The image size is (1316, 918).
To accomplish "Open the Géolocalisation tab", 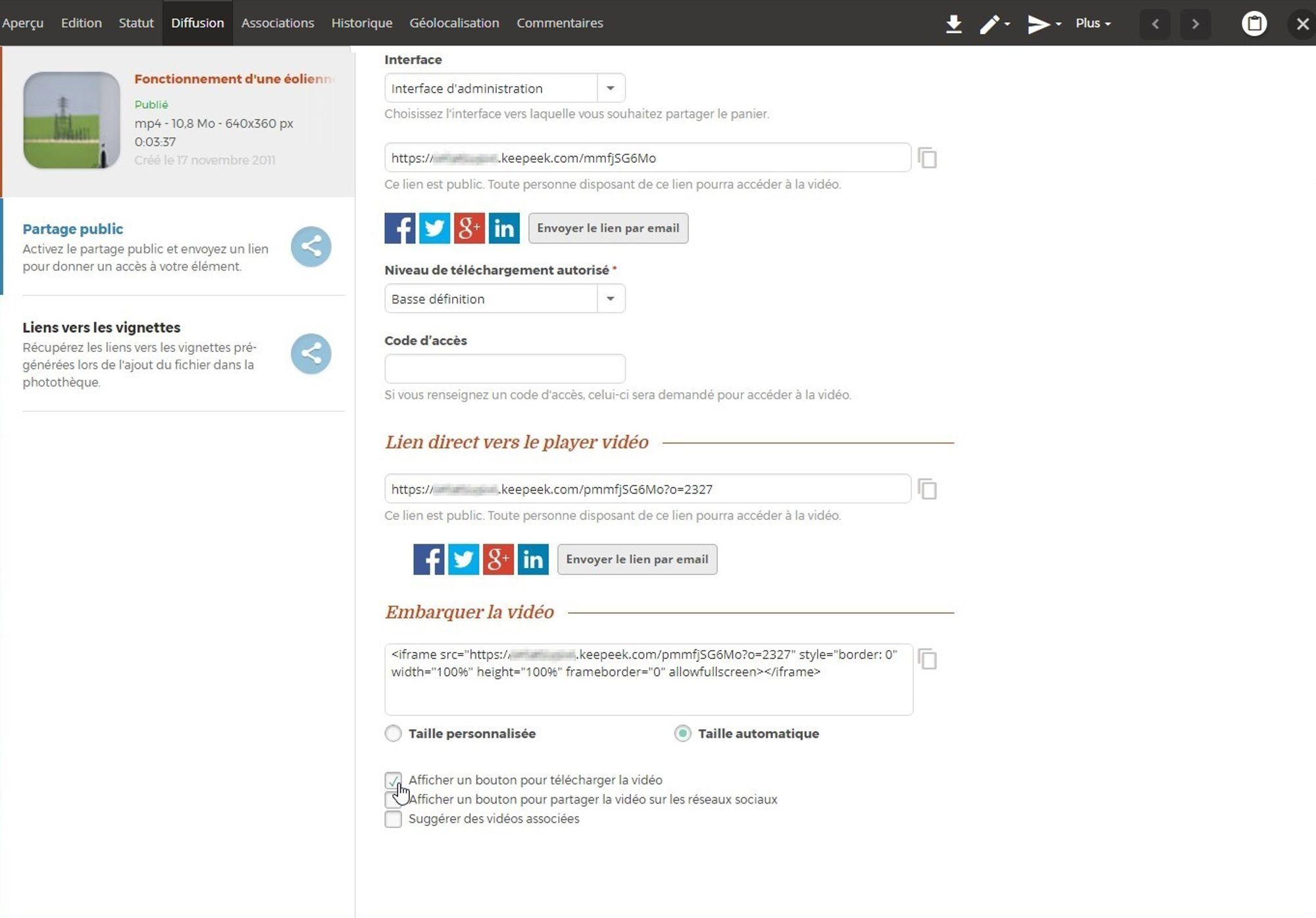I will (454, 23).
